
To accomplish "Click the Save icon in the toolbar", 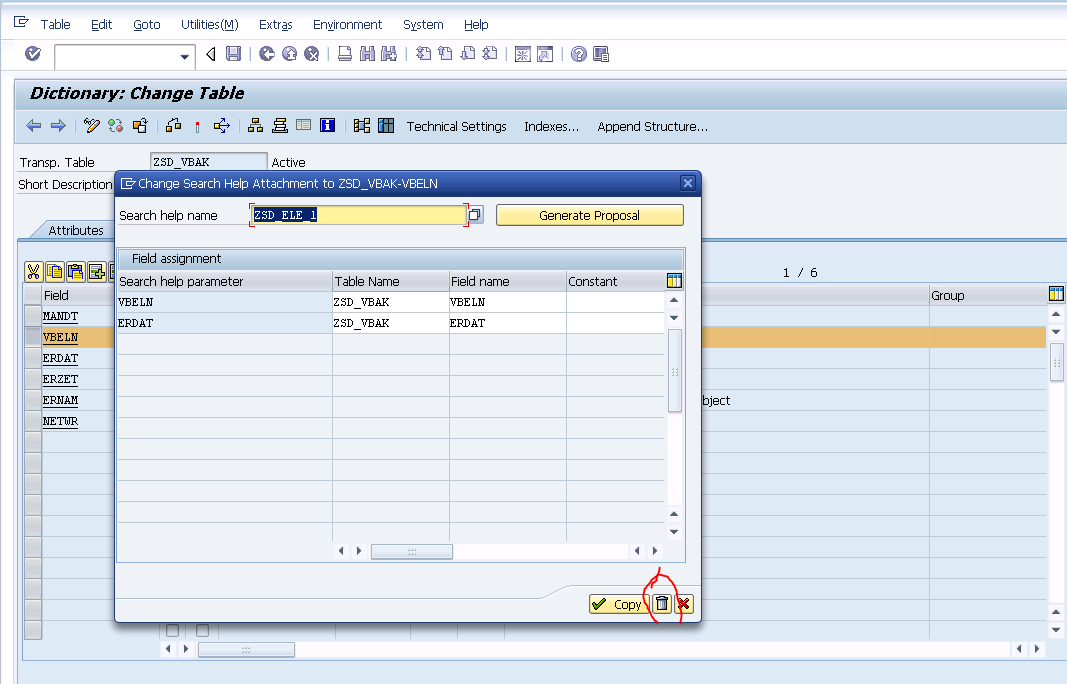I will 233,54.
